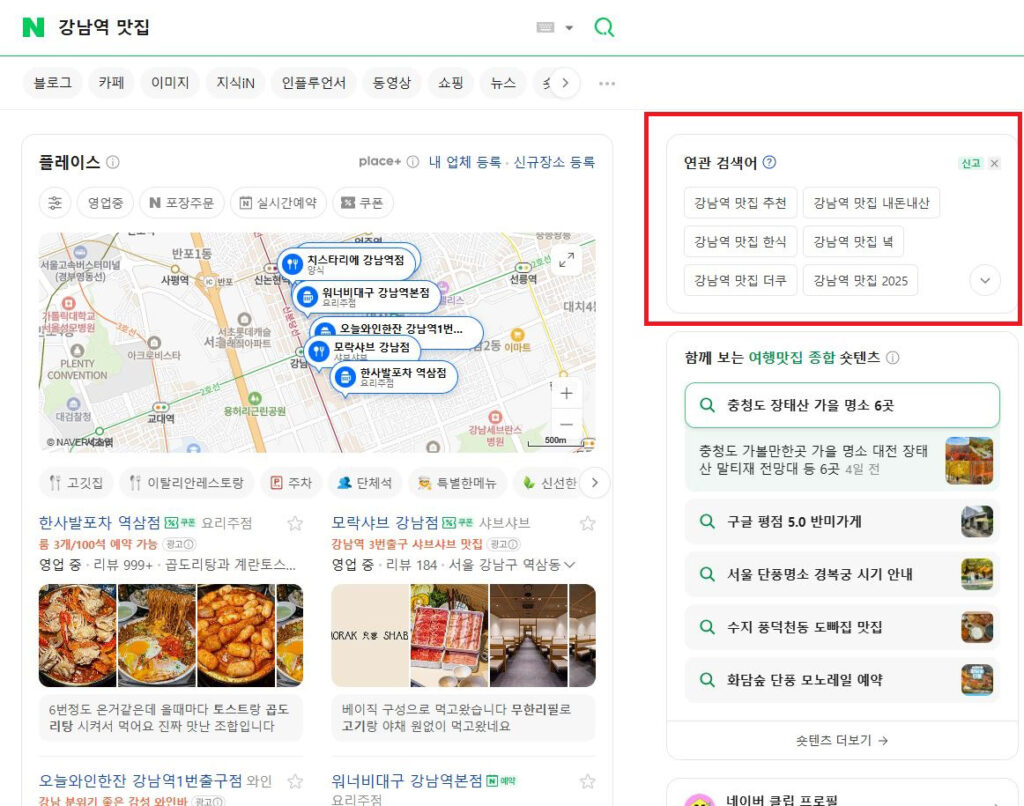The image size is (1024, 806).
Task: Select related search 강남역 맛집 추천
Action: click(740, 204)
